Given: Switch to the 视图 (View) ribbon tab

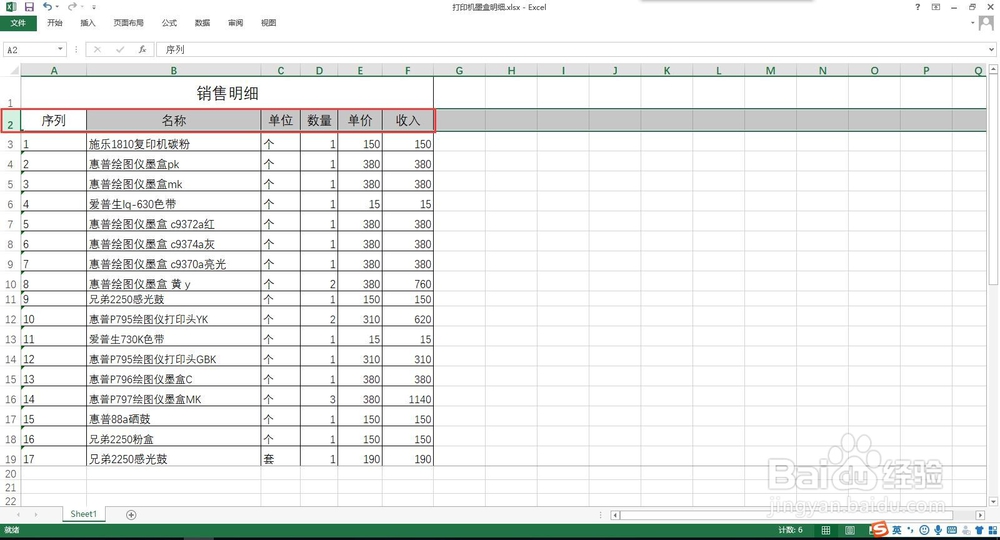Looking at the screenshot, I should click(x=268, y=23).
